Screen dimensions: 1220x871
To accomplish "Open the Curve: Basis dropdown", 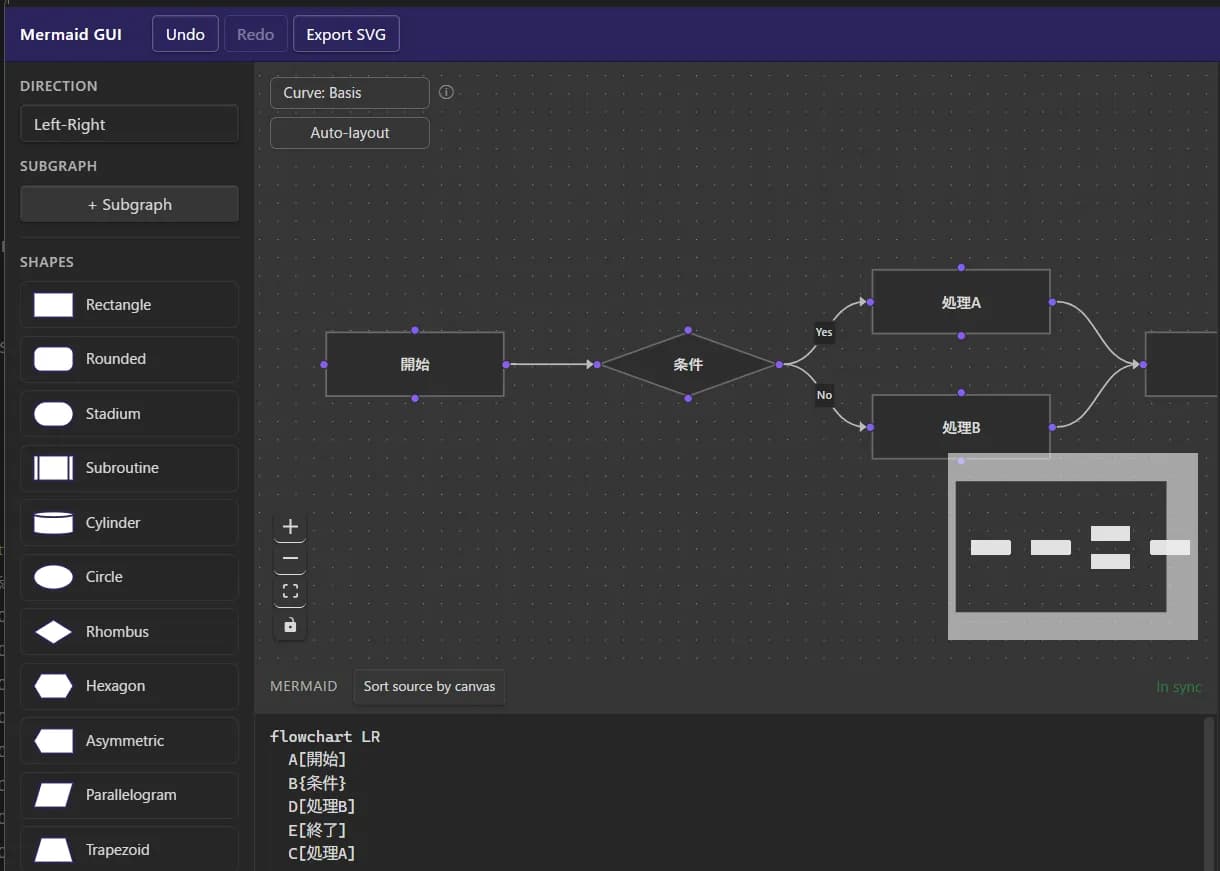I will 350,93.
